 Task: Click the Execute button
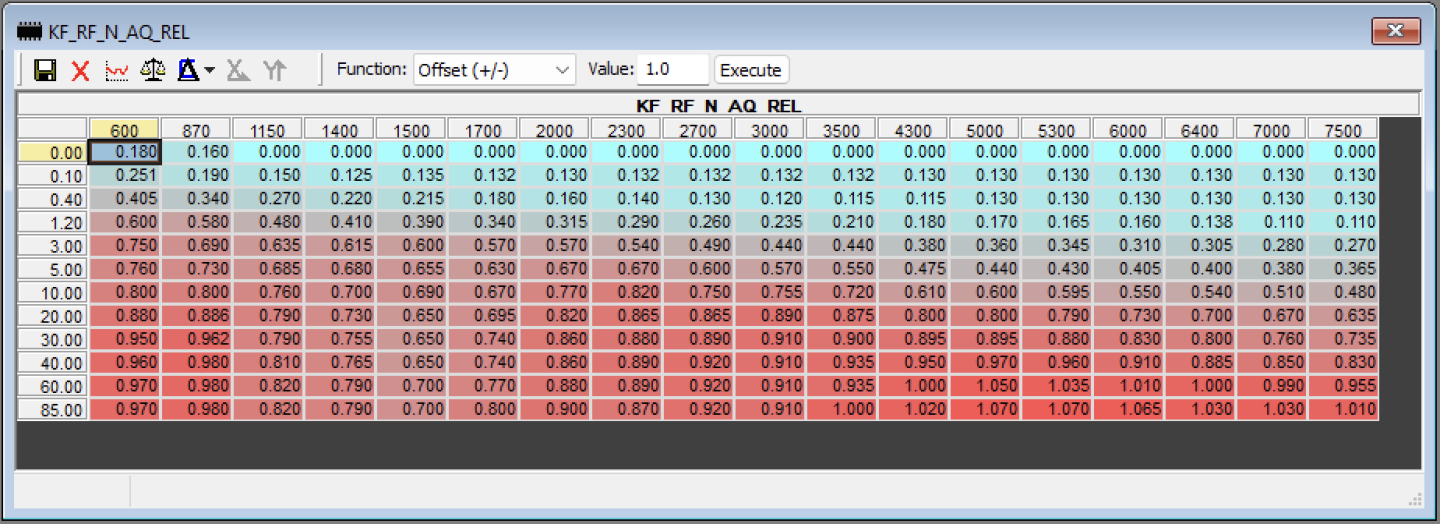click(751, 70)
